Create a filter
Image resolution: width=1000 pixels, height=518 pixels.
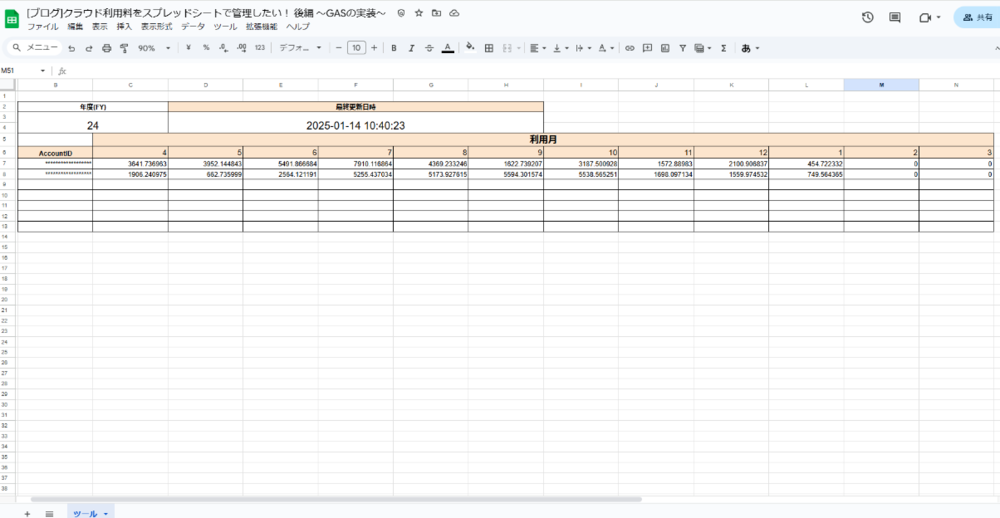(x=682, y=48)
